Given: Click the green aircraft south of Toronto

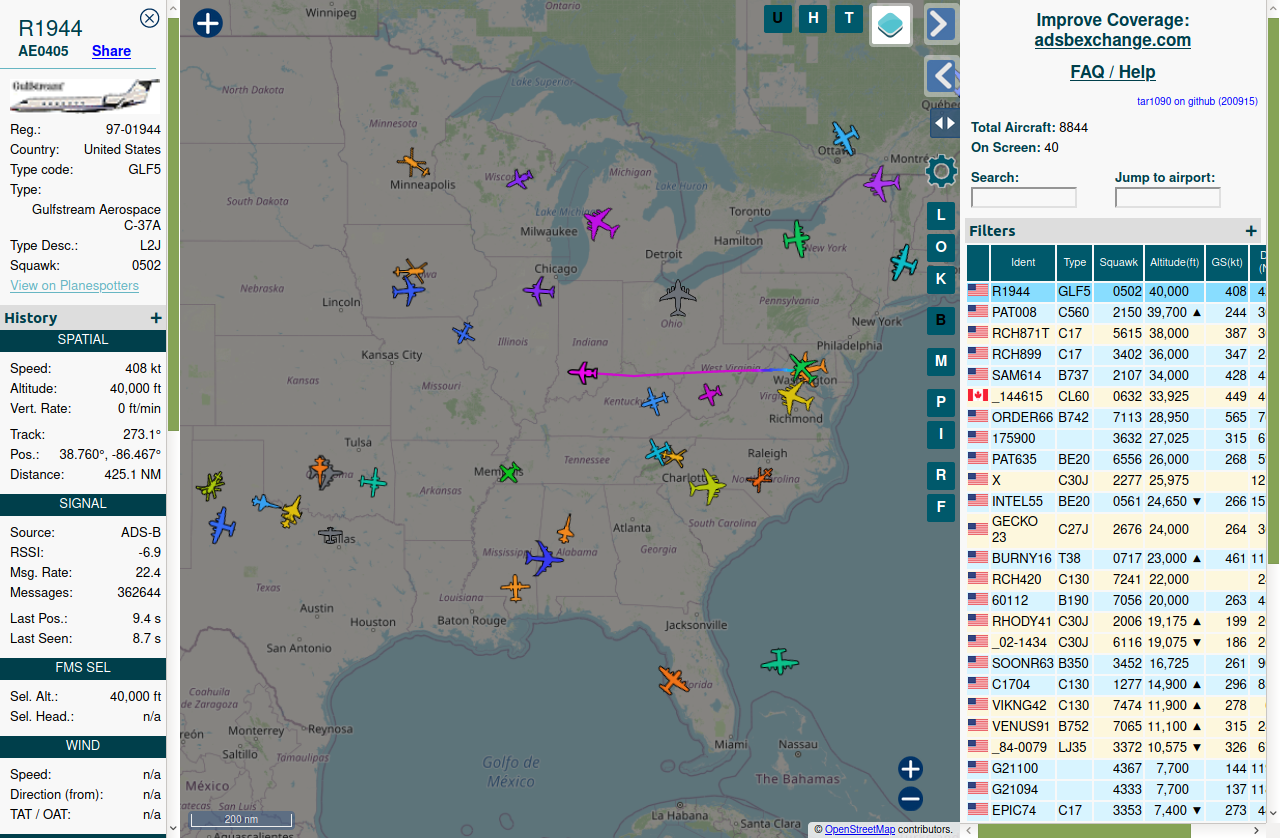Looking at the screenshot, I should [797, 238].
